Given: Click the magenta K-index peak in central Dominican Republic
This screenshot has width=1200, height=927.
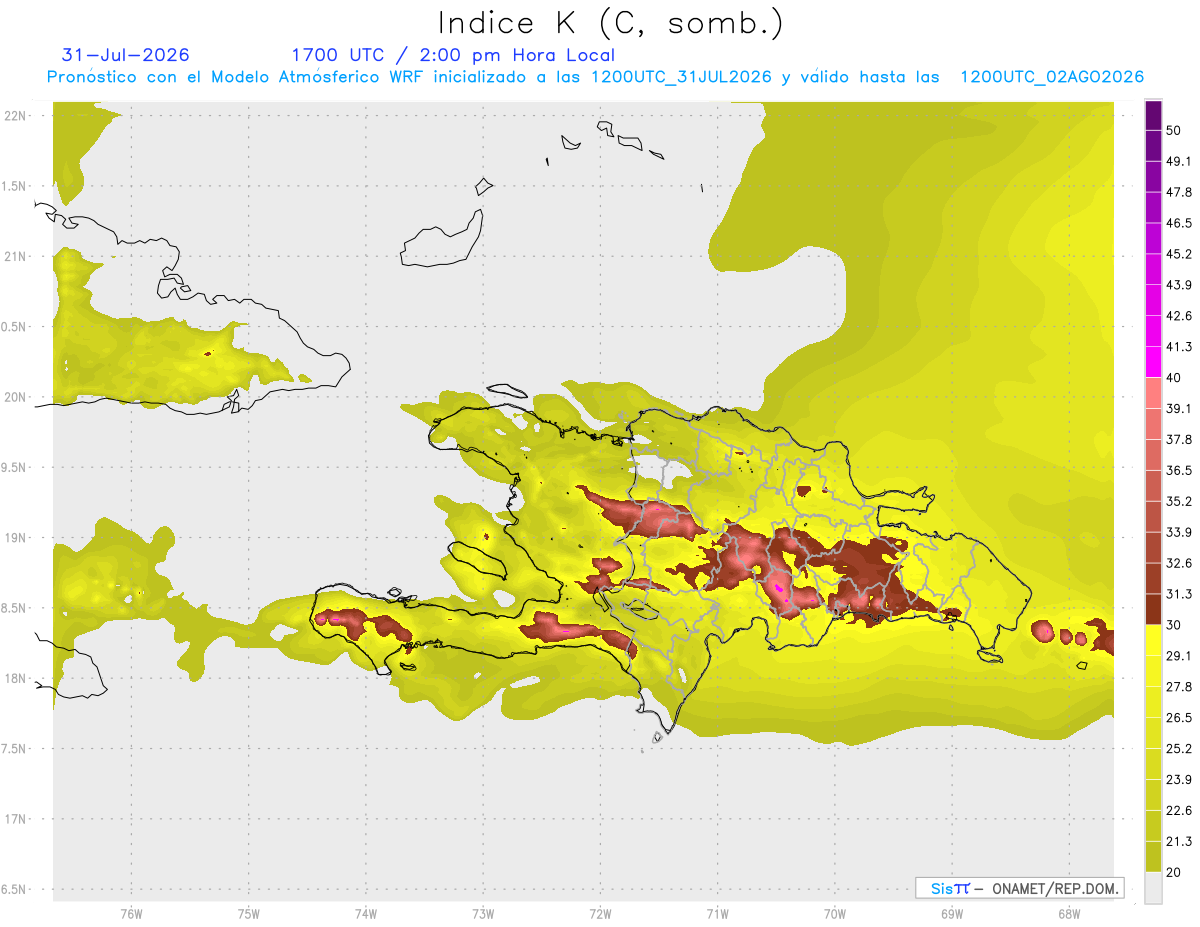Looking at the screenshot, I should [779, 587].
